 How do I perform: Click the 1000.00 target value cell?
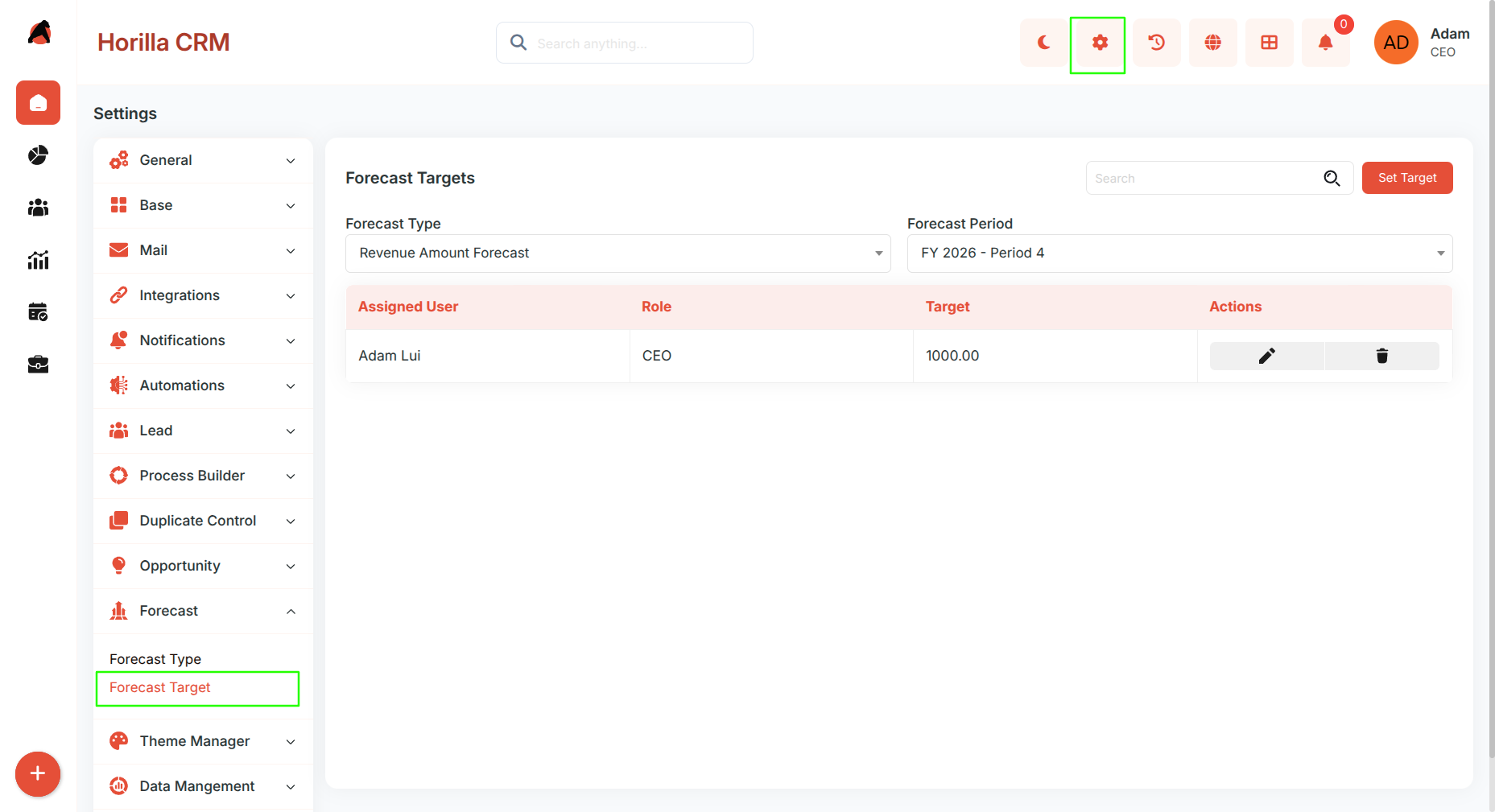(1055, 356)
